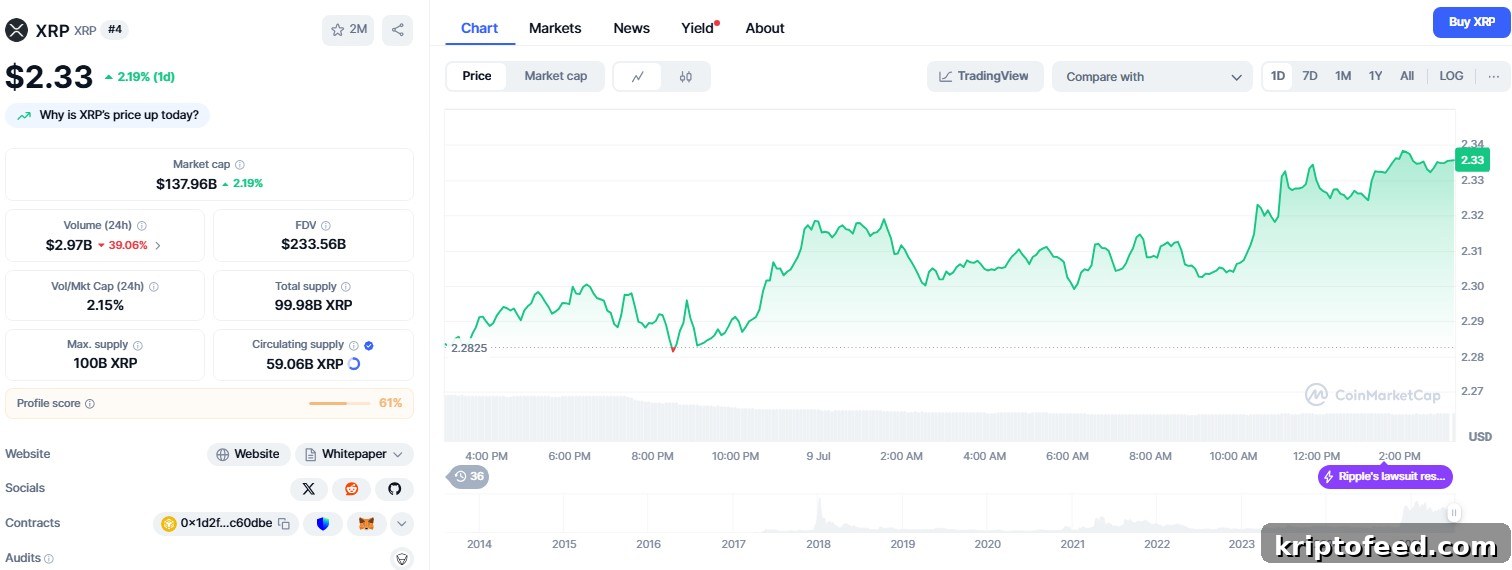Open the About tab
The width and height of the screenshot is (1512, 570).
pos(765,28)
